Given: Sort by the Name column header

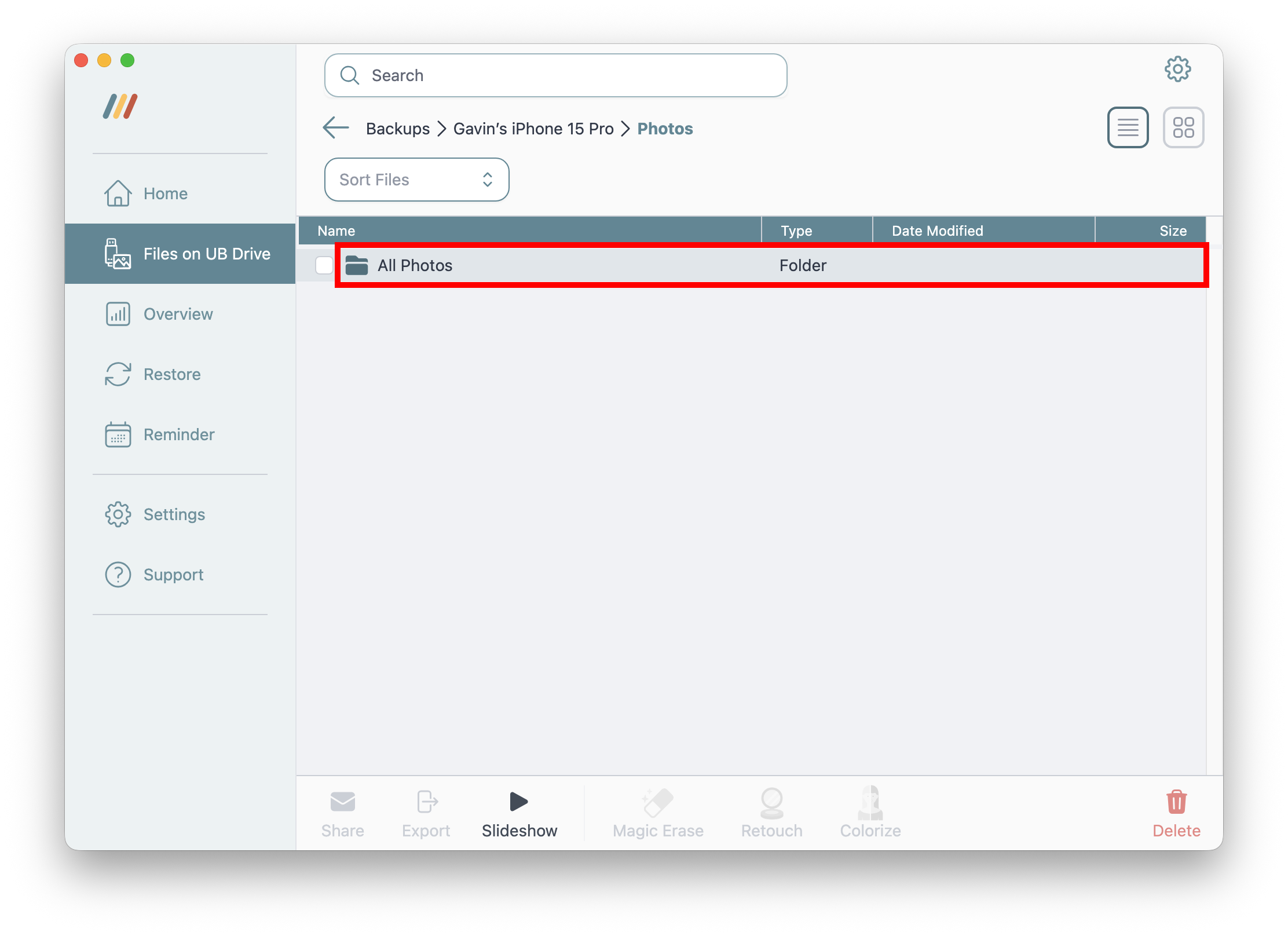Looking at the screenshot, I should pyautogui.click(x=530, y=231).
